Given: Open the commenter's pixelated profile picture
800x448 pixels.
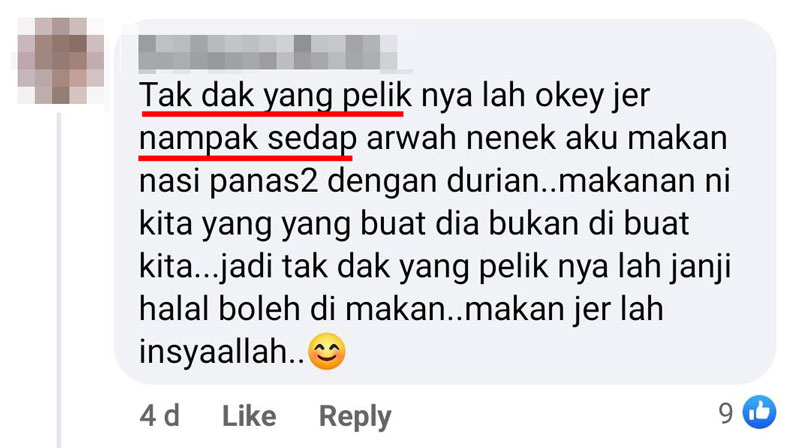Looking at the screenshot, I should [60, 60].
